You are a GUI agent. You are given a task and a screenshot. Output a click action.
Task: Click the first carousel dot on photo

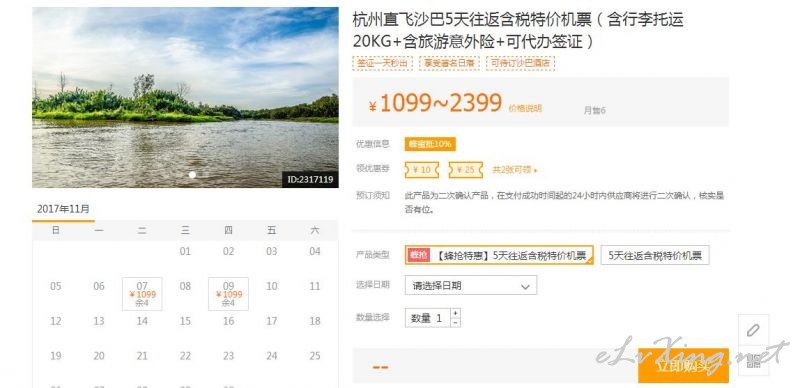[x=192, y=175]
